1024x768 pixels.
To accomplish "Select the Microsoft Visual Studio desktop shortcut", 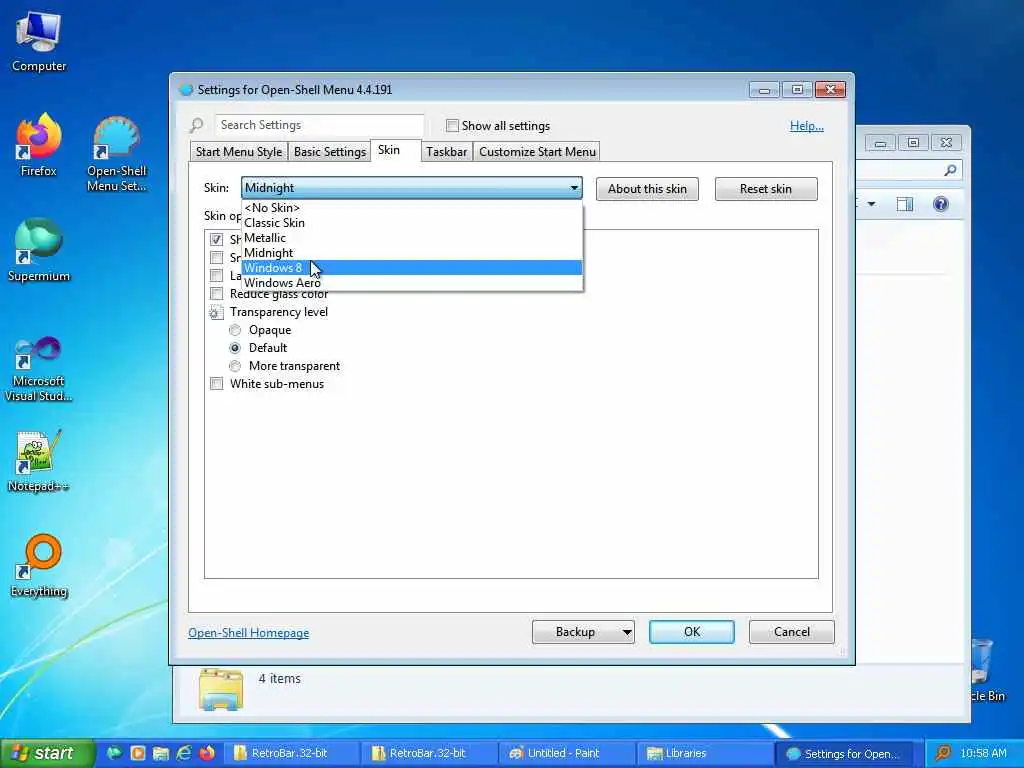I will point(39,369).
